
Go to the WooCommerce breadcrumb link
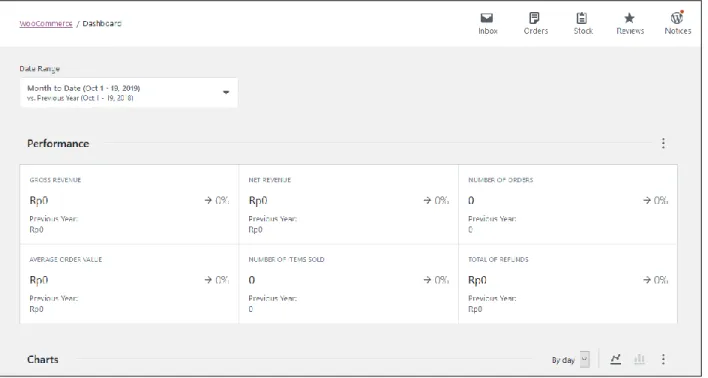(46, 23)
